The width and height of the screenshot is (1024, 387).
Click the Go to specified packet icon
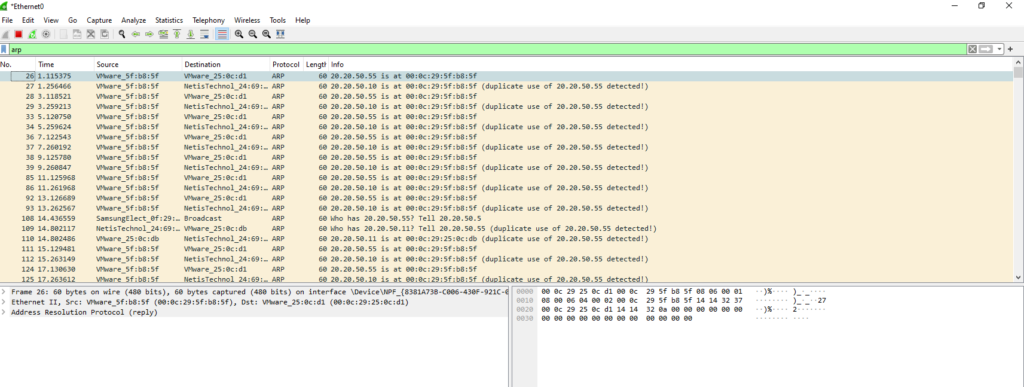tap(163, 34)
